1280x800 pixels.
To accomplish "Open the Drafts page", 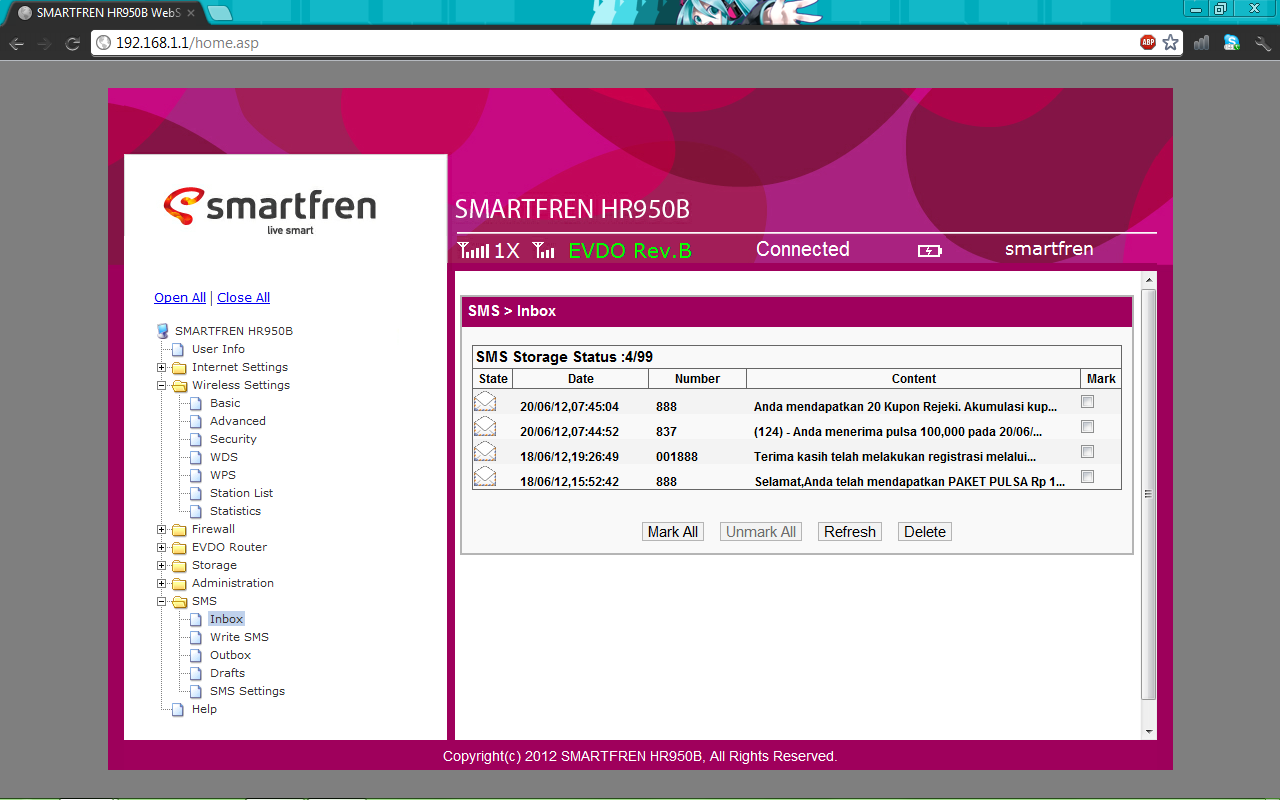I will 228,673.
